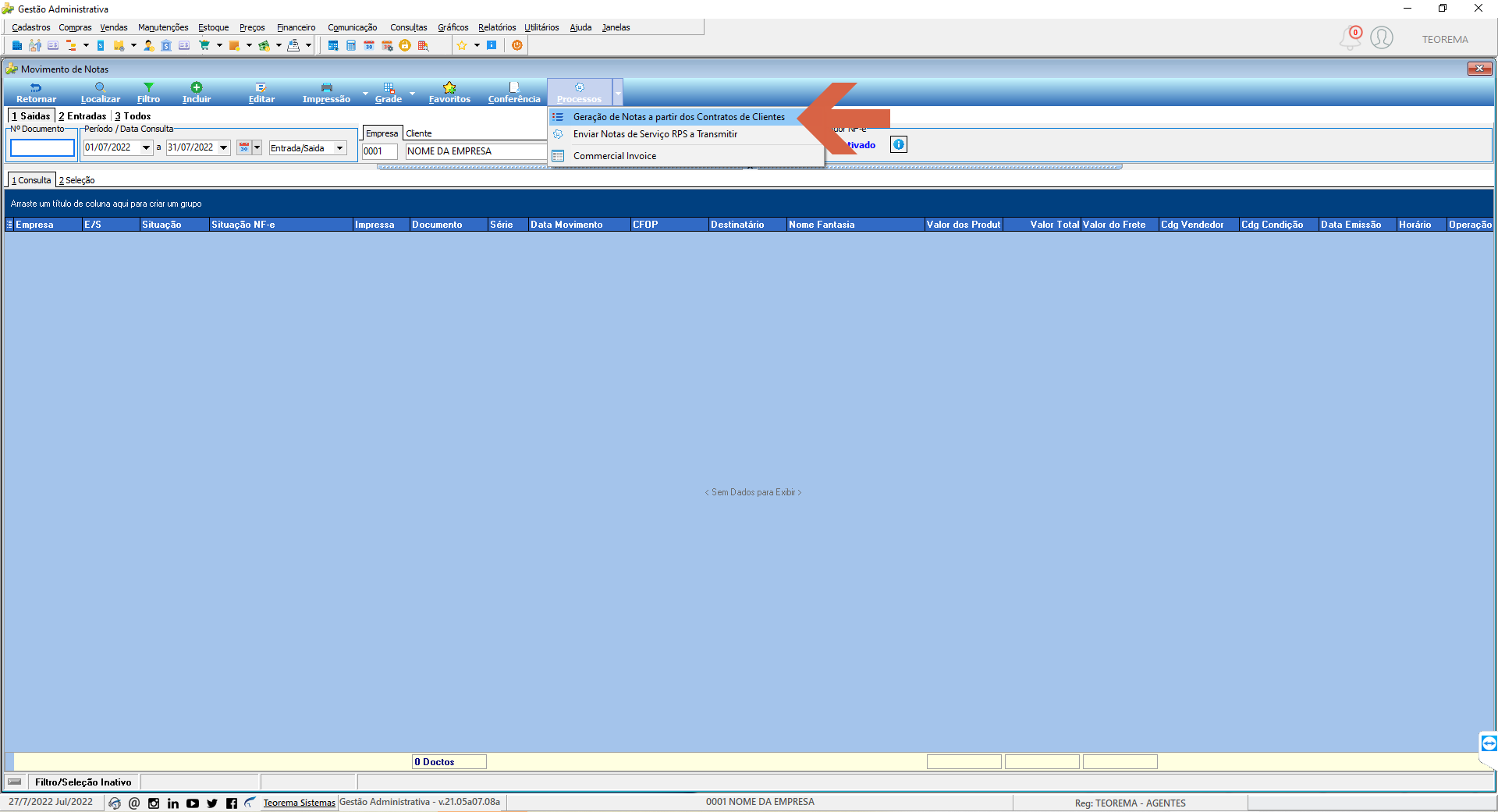Open the Relatórios menu

[x=497, y=27]
